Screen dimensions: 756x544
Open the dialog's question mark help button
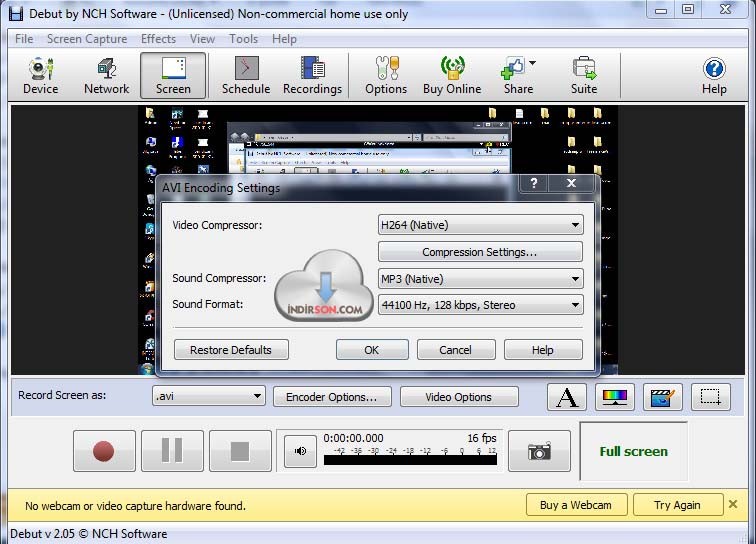pyautogui.click(x=533, y=183)
